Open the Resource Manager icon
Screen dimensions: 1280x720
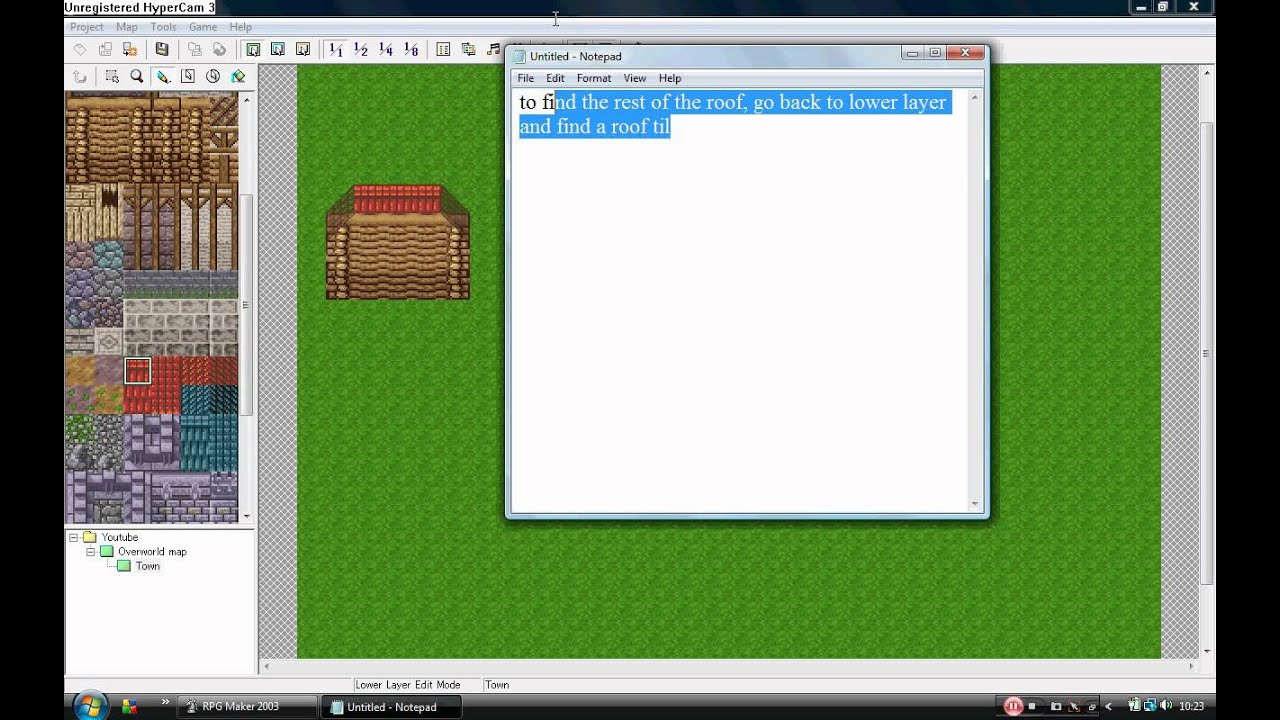(468, 49)
